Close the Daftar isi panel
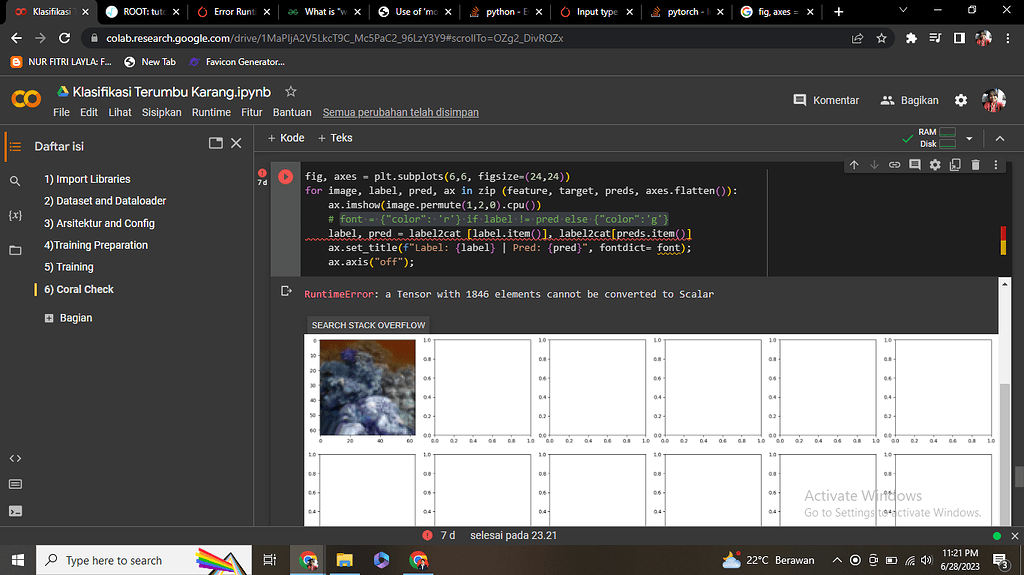 click(x=236, y=143)
